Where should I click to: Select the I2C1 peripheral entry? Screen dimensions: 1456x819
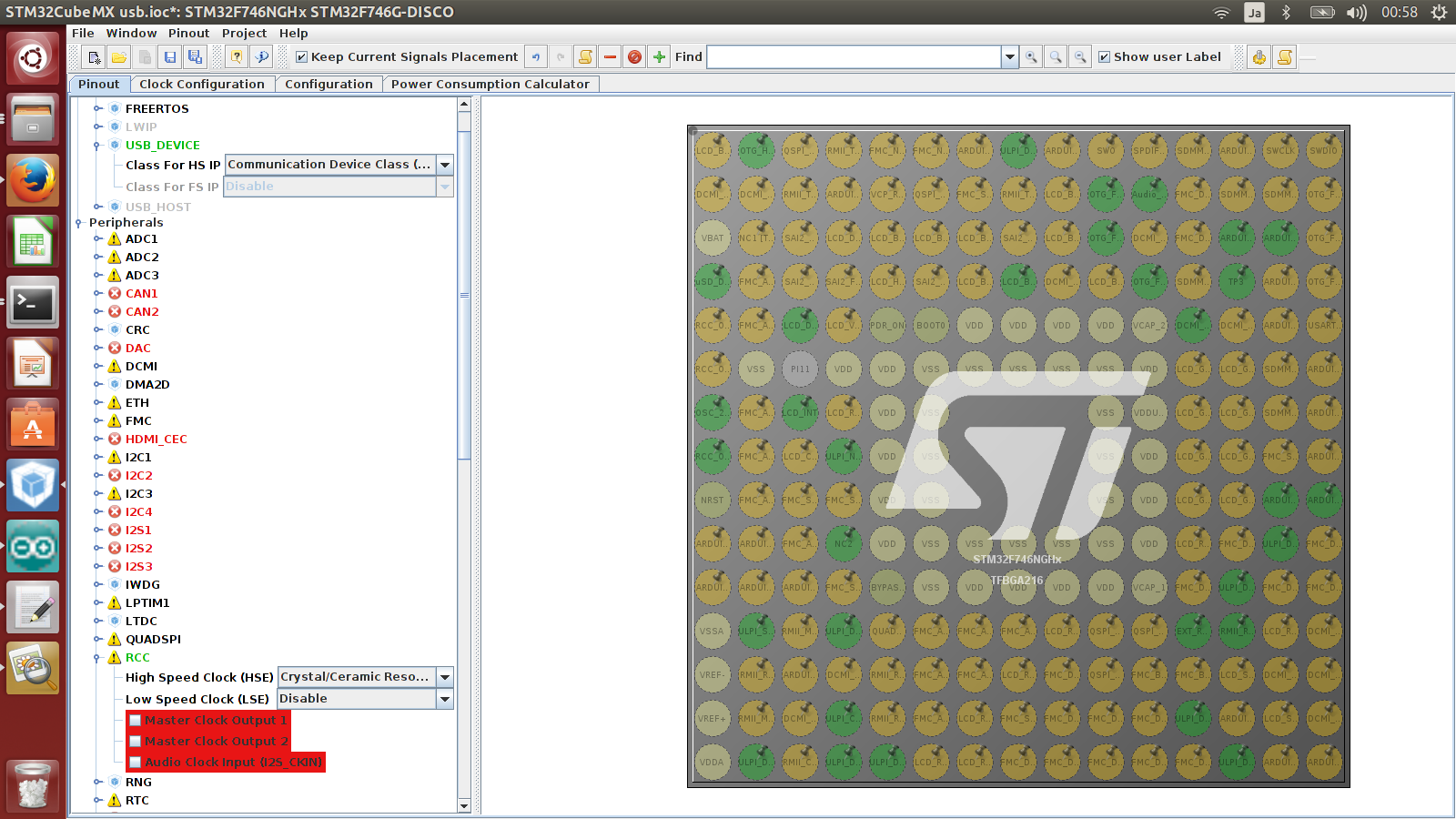[138, 458]
